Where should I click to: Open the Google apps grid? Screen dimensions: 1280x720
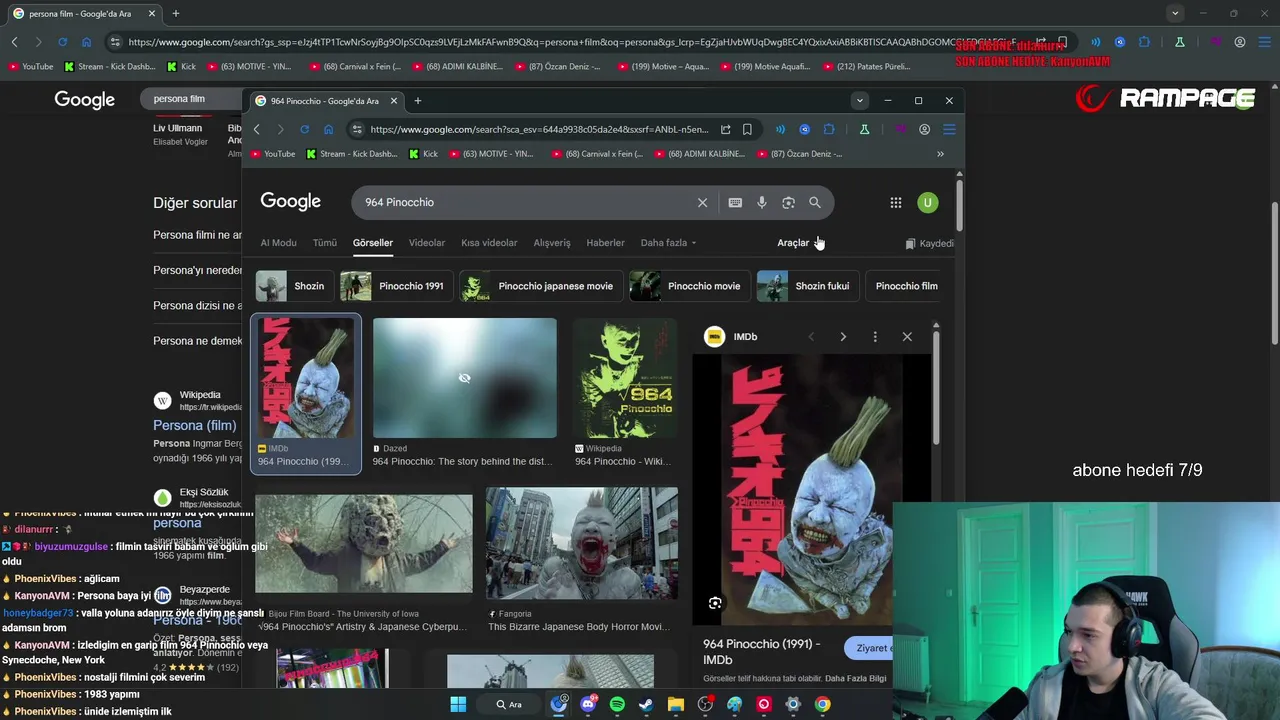click(896, 203)
